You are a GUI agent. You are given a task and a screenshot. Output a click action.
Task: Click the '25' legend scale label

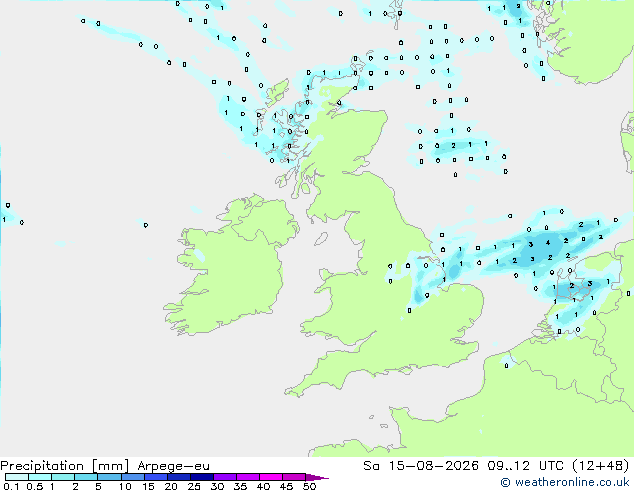(194, 486)
